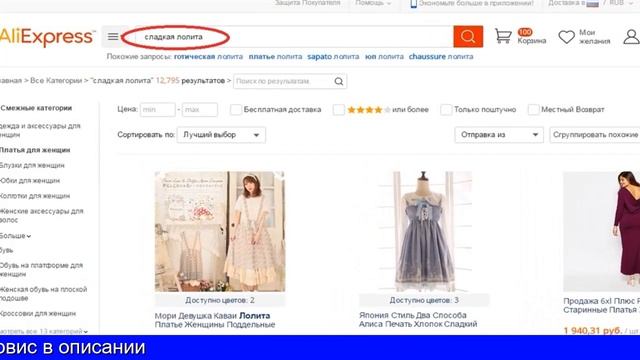Open Продажа 6xl Плюс product title

pos(602,305)
